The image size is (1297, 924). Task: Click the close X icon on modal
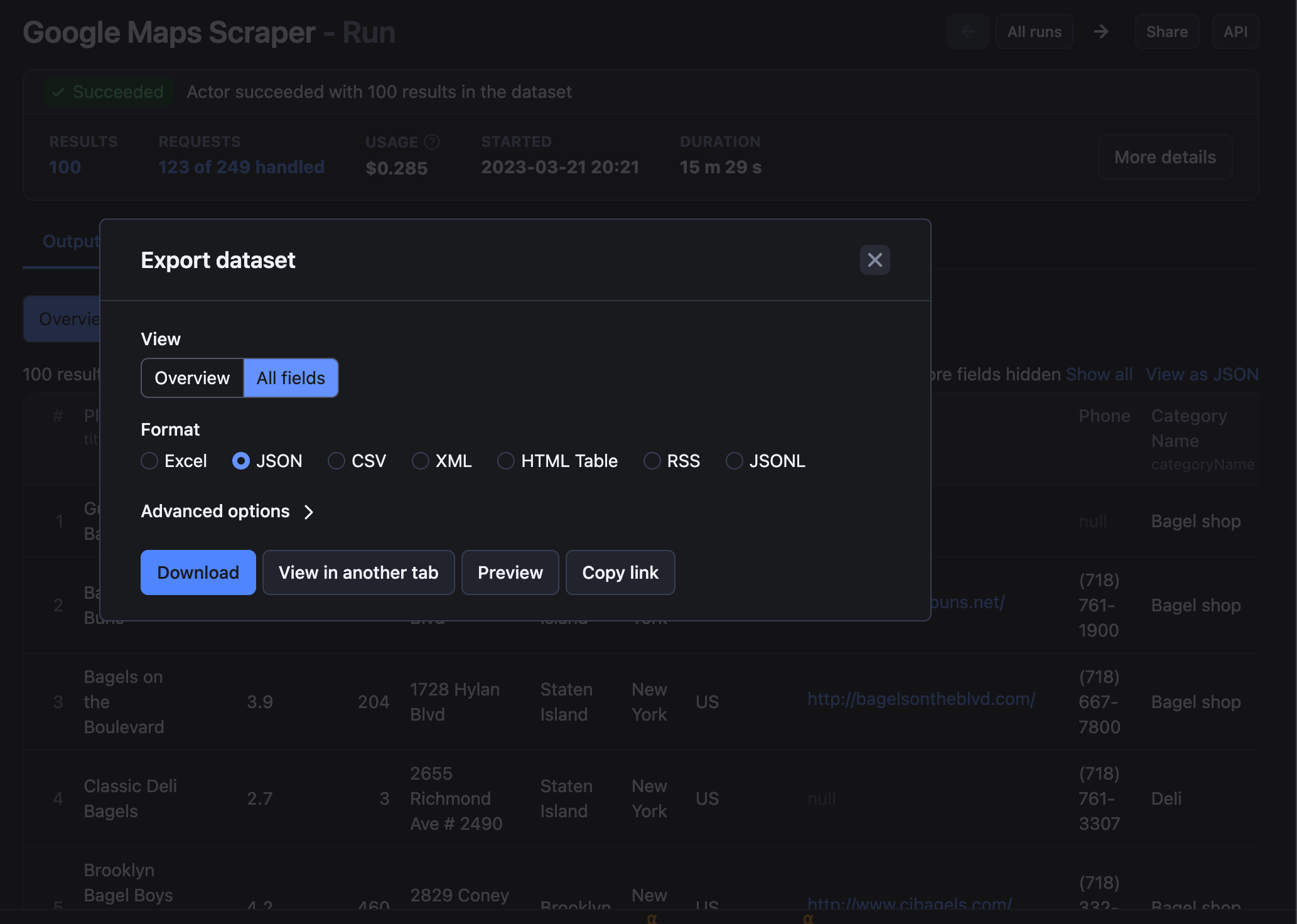click(873, 258)
